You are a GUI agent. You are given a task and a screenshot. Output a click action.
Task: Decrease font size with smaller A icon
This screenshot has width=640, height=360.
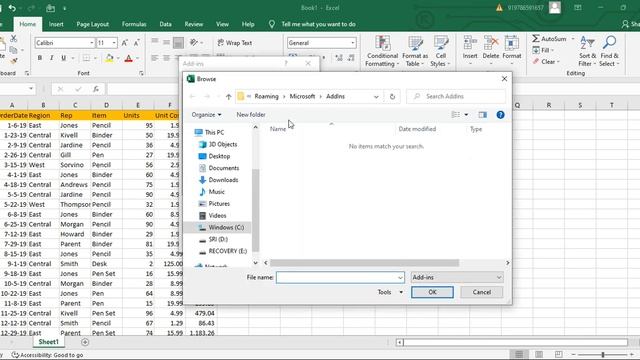pyautogui.click(x=136, y=43)
